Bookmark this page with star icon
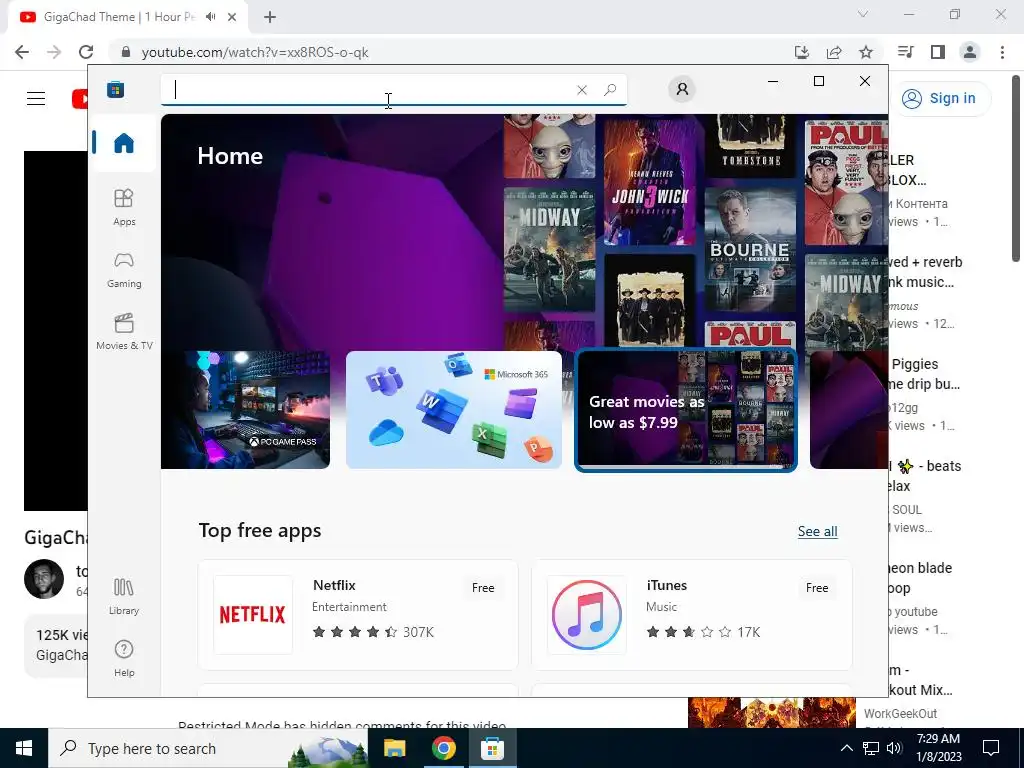Viewport: 1024px width, 768px height. 866,52
